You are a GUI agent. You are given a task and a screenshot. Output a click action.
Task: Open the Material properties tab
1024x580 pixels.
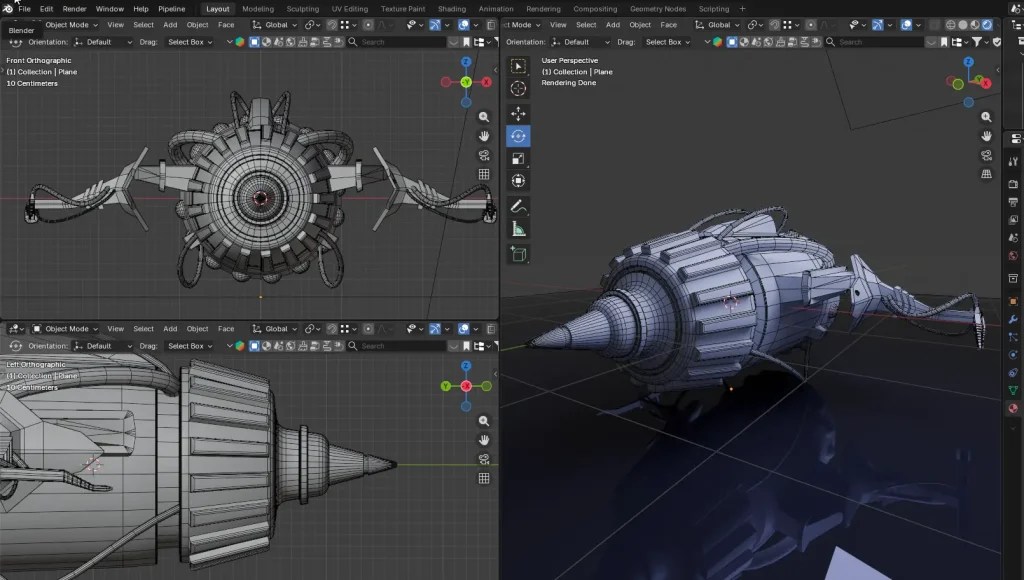pos(1013,408)
